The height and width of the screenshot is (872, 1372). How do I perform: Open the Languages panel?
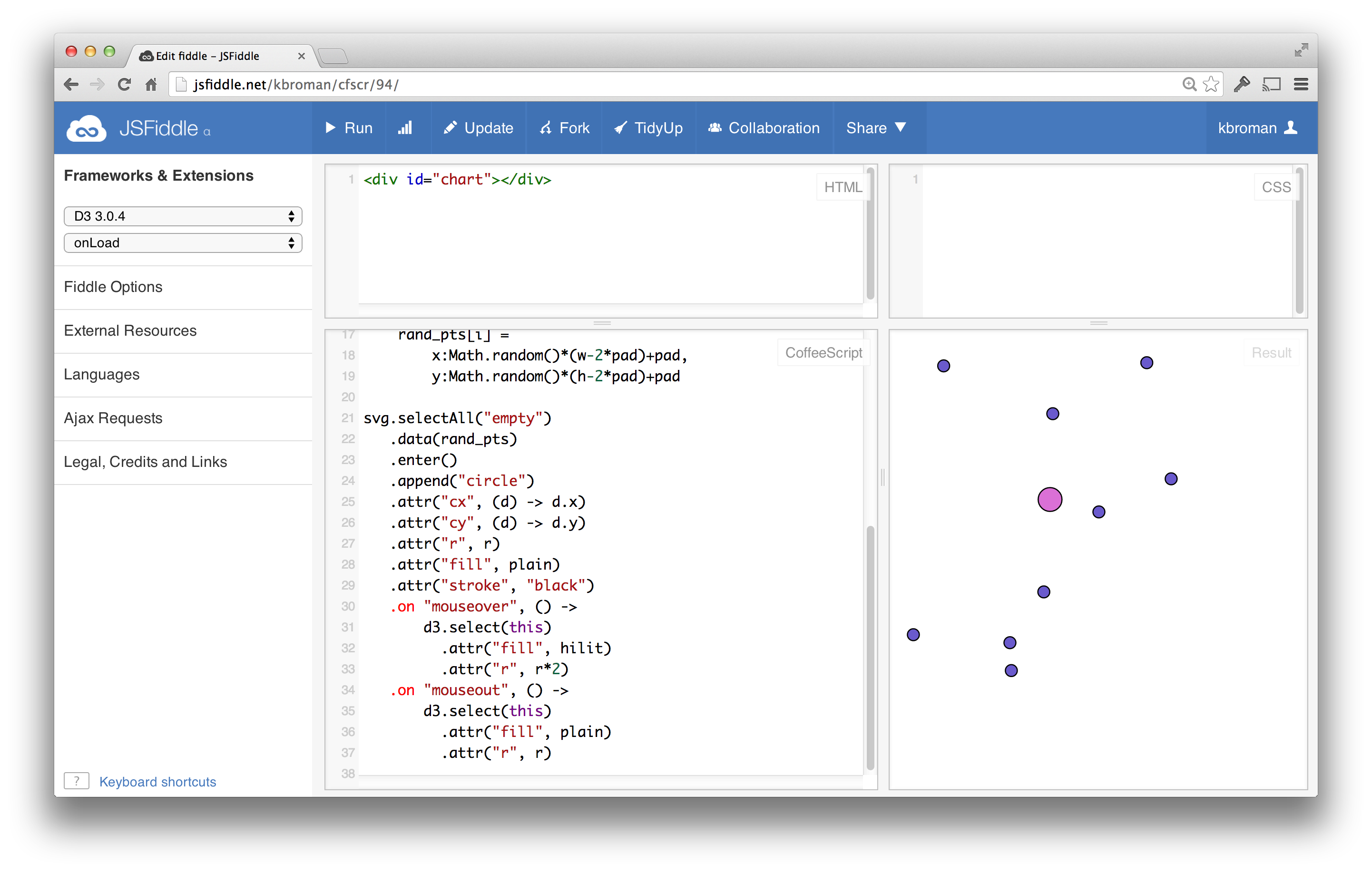102,375
